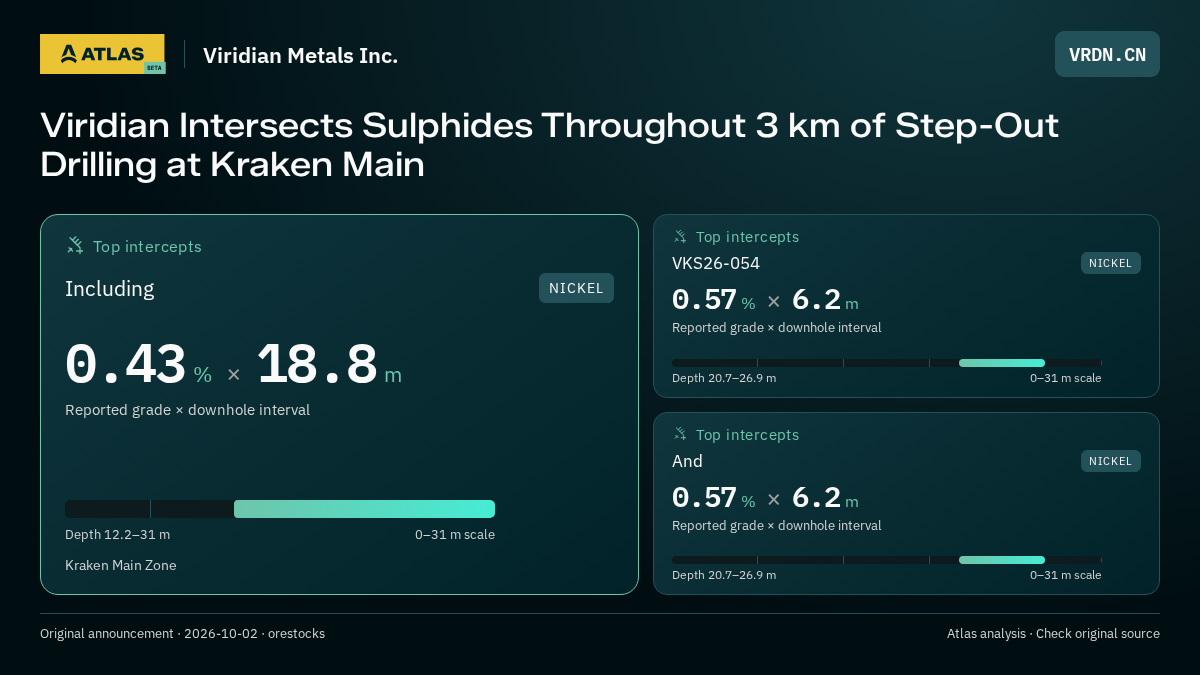Viewport: 1200px width, 675px height.
Task: Click the Kraken Main Zone label
Action: [121, 565]
